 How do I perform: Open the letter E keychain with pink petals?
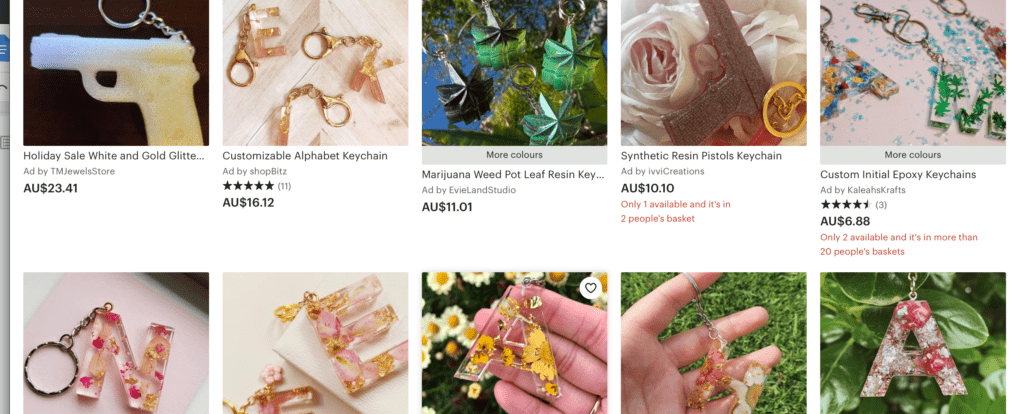(x=315, y=343)
